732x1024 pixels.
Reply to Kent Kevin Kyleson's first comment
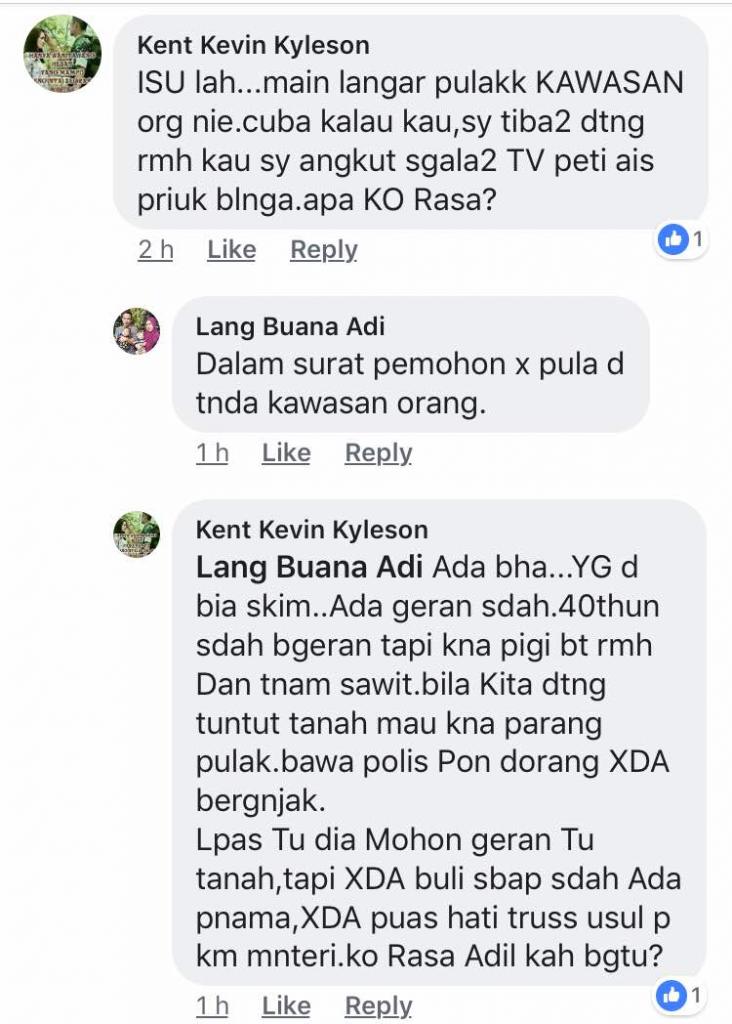click(324, 249)
